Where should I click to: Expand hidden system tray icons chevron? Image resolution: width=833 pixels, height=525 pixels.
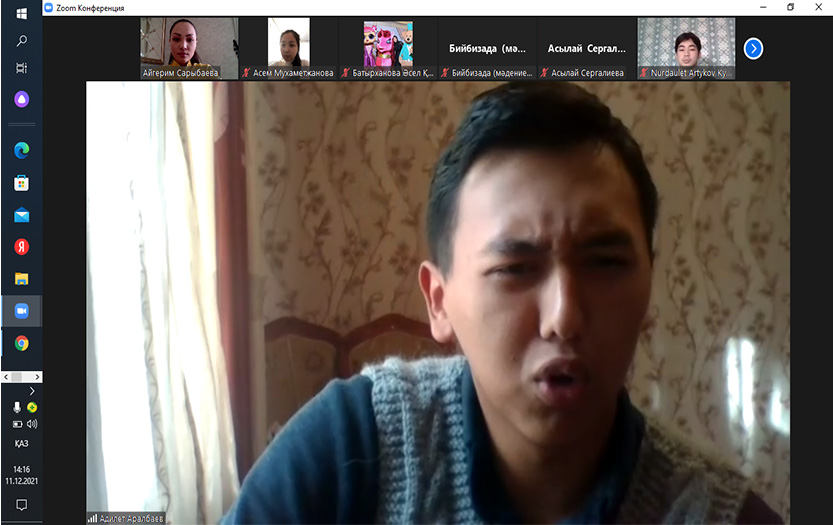point(32,391)
